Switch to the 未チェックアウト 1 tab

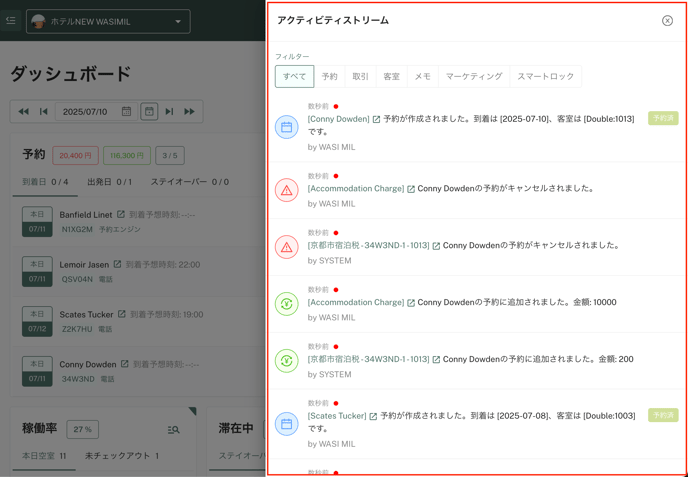(122, 456)
